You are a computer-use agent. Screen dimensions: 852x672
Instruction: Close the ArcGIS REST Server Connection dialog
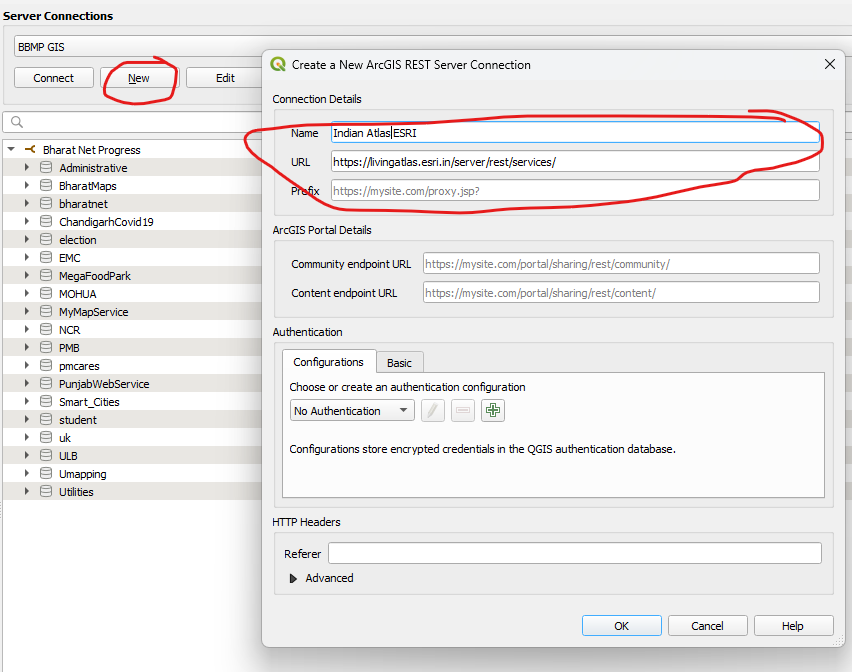[x=829, y=64]
